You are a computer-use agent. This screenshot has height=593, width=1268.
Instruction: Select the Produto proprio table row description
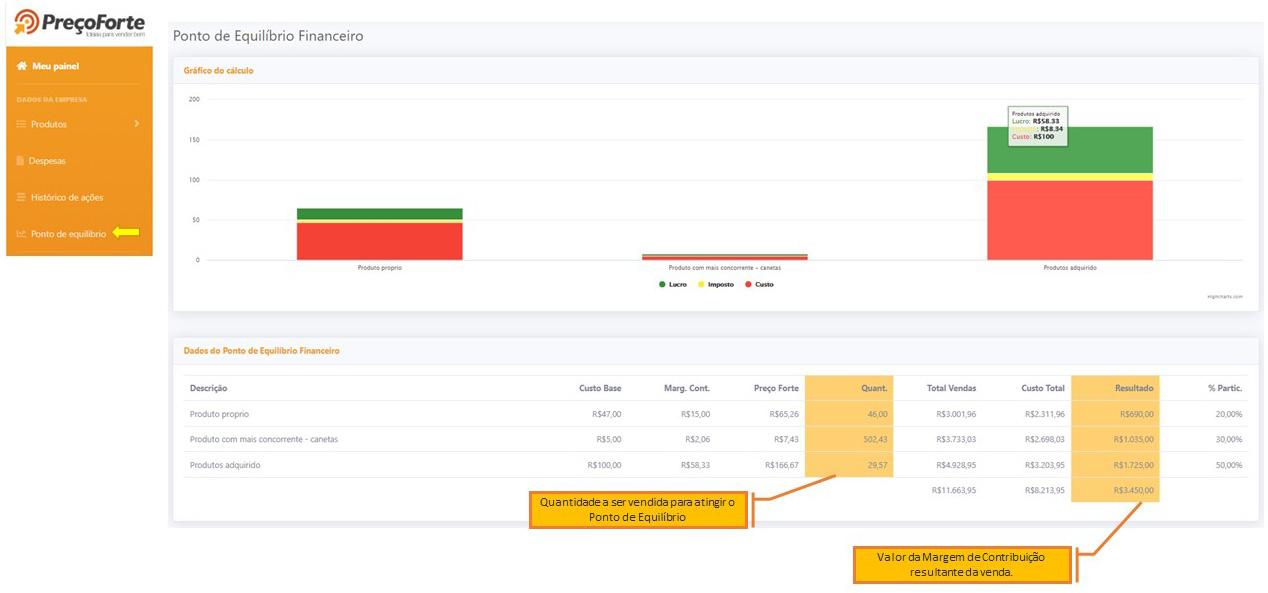coord(219,414)
